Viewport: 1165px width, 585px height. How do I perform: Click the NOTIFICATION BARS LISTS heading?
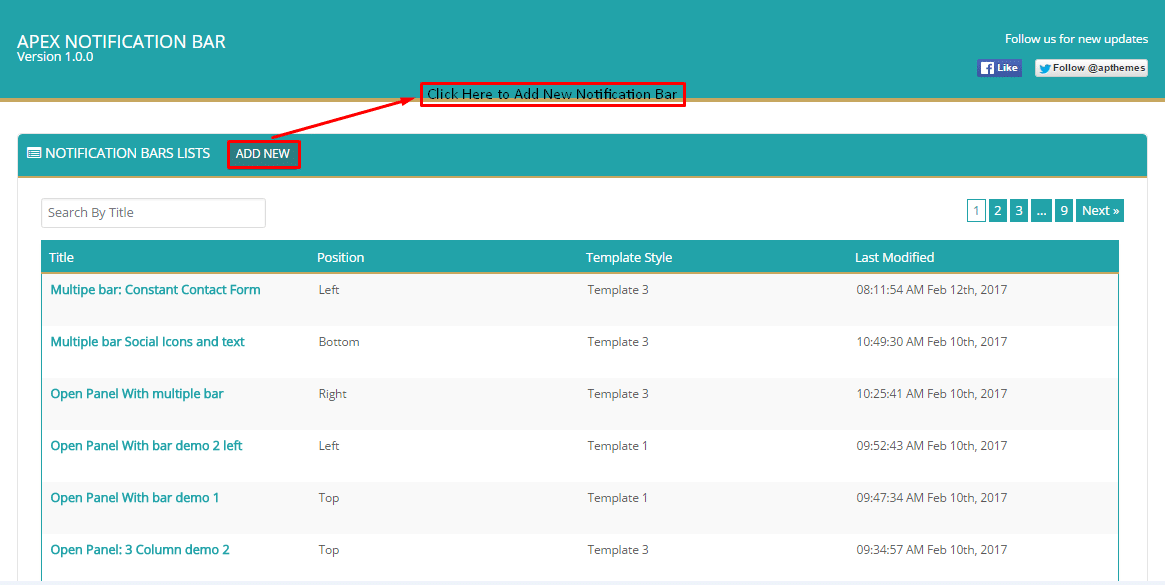[x=128, y=153]
